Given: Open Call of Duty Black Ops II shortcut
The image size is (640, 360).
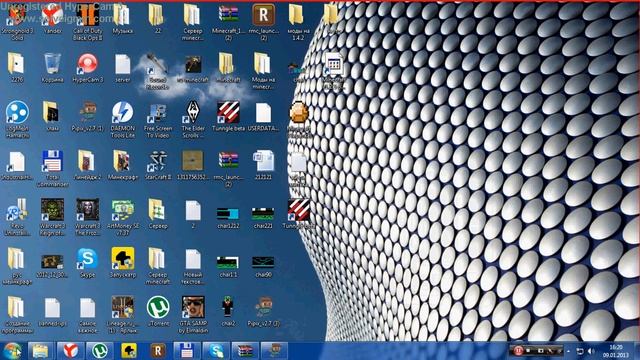Looking at the screenshot, I should click(87, 22).
